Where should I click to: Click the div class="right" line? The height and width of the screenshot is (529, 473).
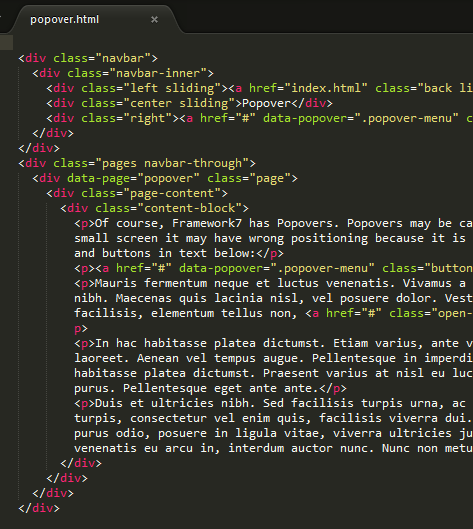point(260,118)
